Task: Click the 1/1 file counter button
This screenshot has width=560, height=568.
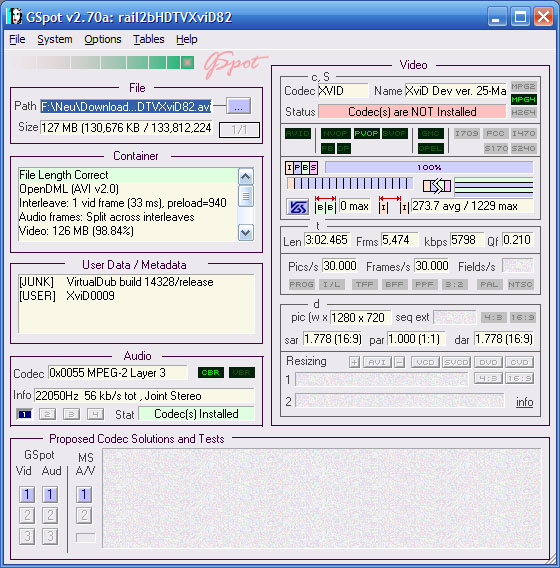Action: click(239, 130)
